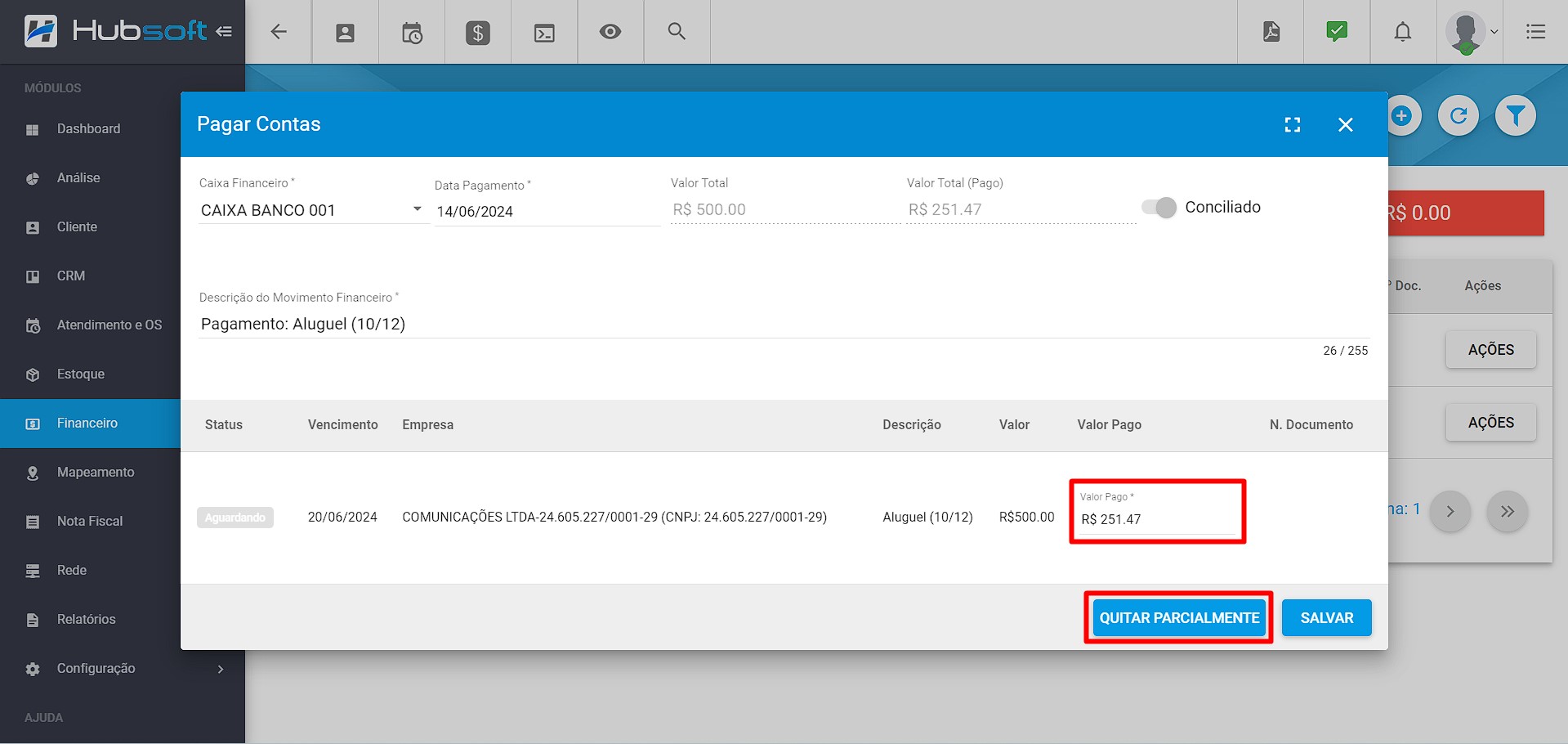
Task: Click the Salvar button
Action: tap(1326, 618)
